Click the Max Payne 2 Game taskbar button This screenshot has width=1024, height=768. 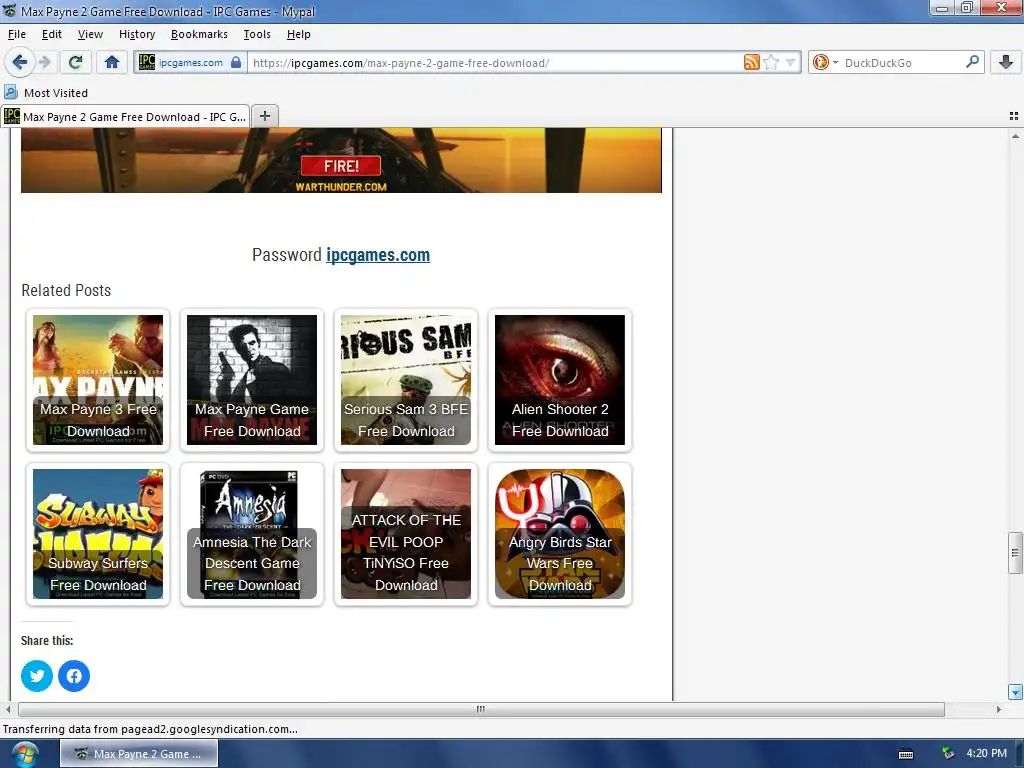click(139, 754)
